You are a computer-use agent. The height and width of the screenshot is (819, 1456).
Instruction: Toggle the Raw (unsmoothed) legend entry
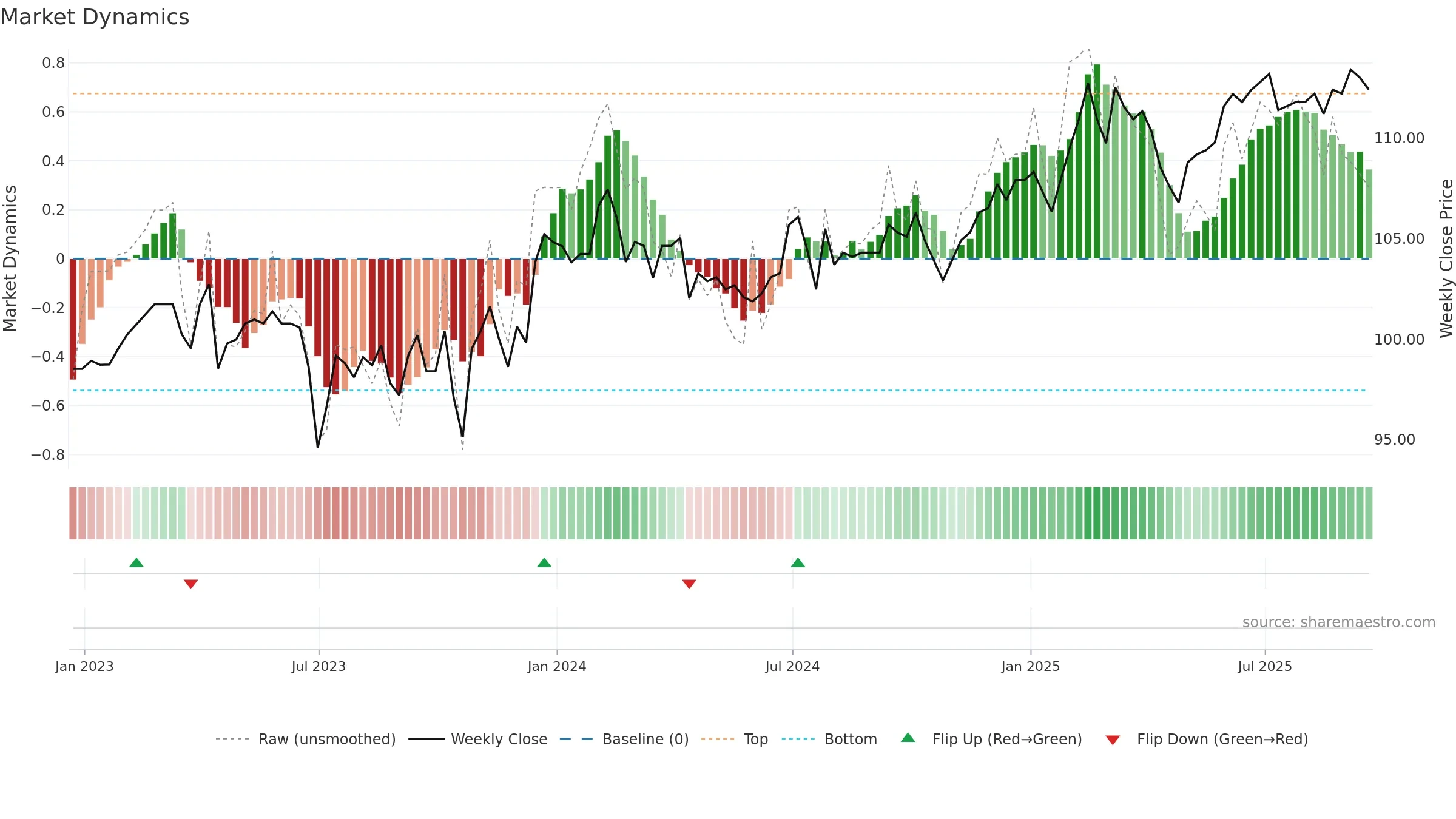(305, 739)
